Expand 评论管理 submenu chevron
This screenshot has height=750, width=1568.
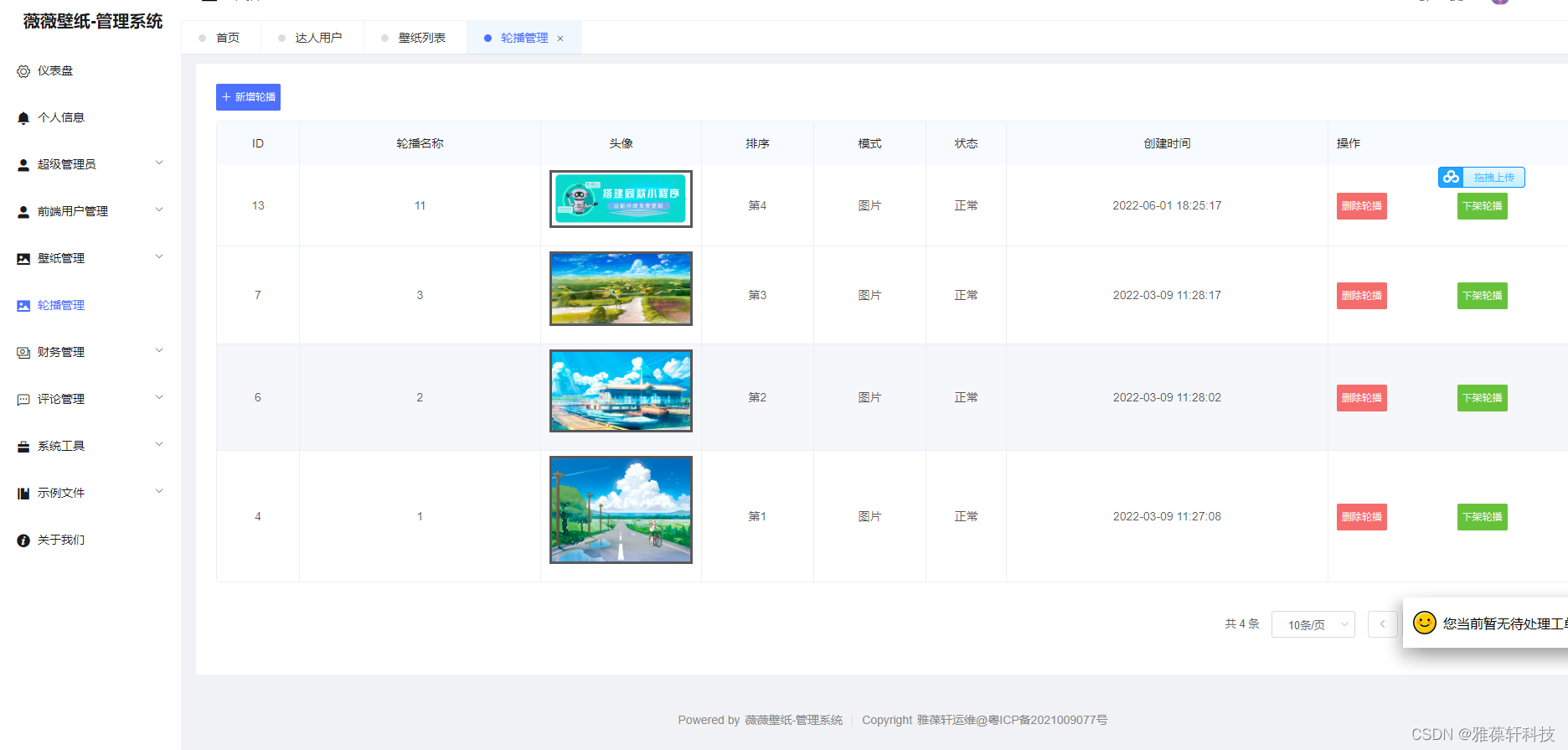coord(159,397)
